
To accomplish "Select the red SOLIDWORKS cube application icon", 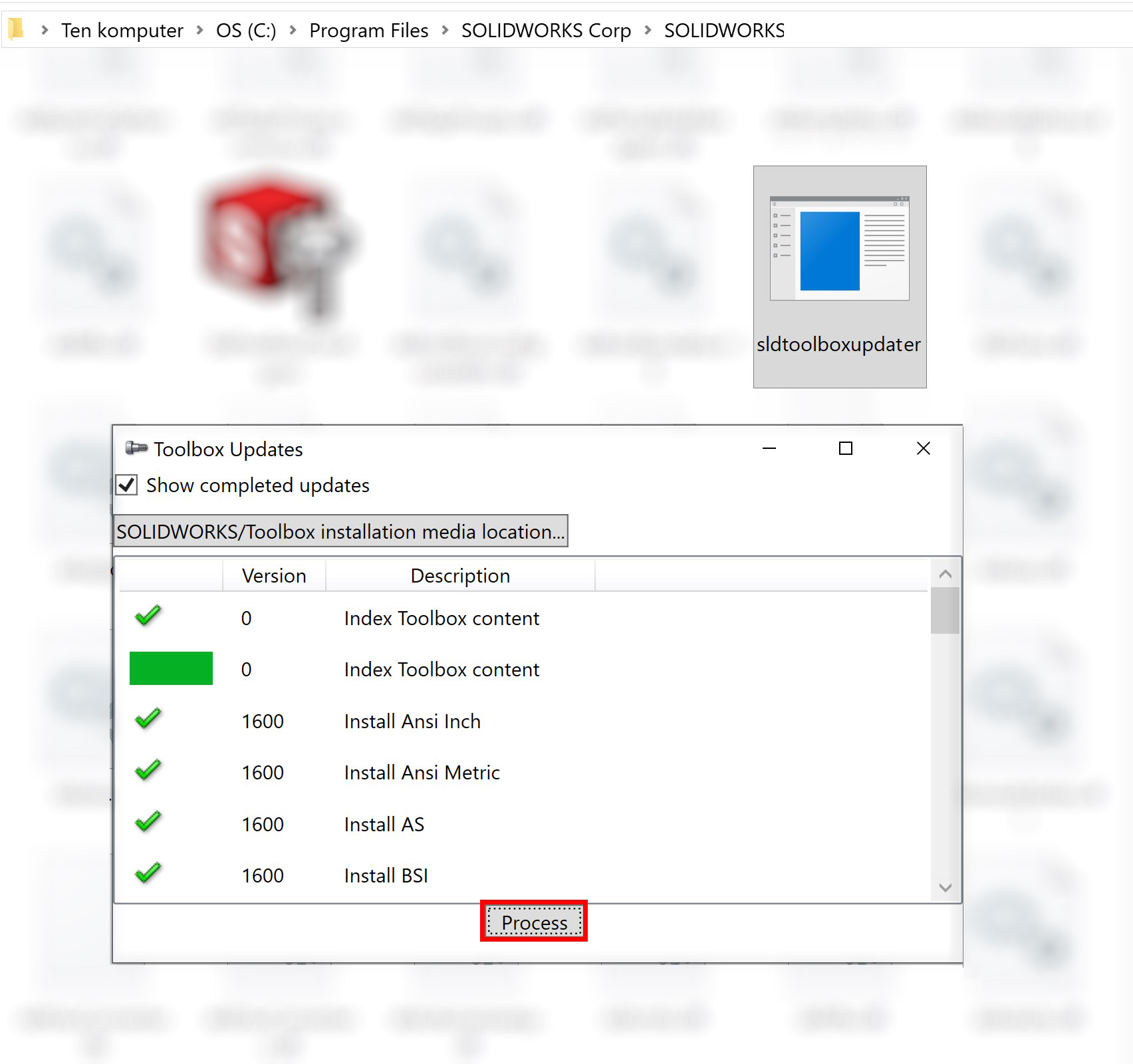I will [279, 246].
